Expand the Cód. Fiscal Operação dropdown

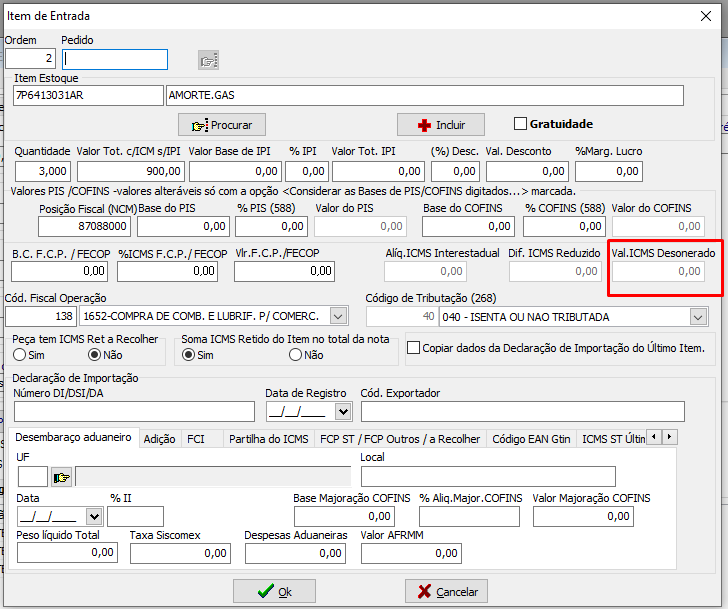(x=338, y=317)
